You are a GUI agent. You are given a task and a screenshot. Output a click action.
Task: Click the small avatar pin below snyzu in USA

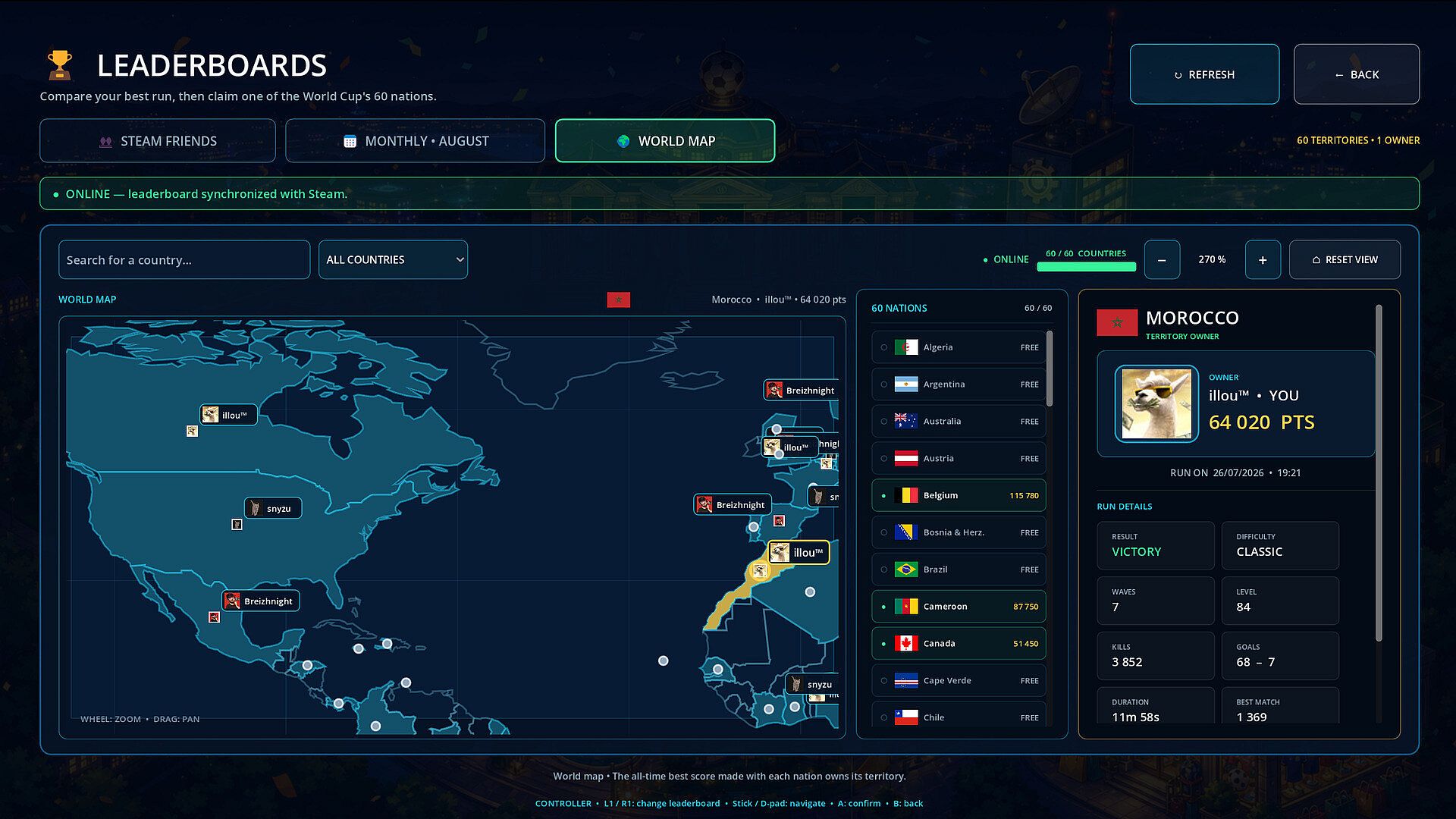[237, 525]
